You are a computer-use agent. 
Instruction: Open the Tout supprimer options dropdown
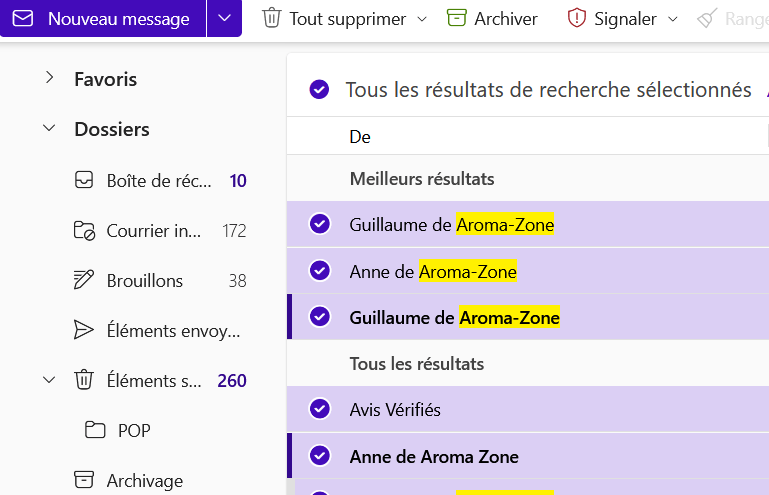[x=421, y=19]
